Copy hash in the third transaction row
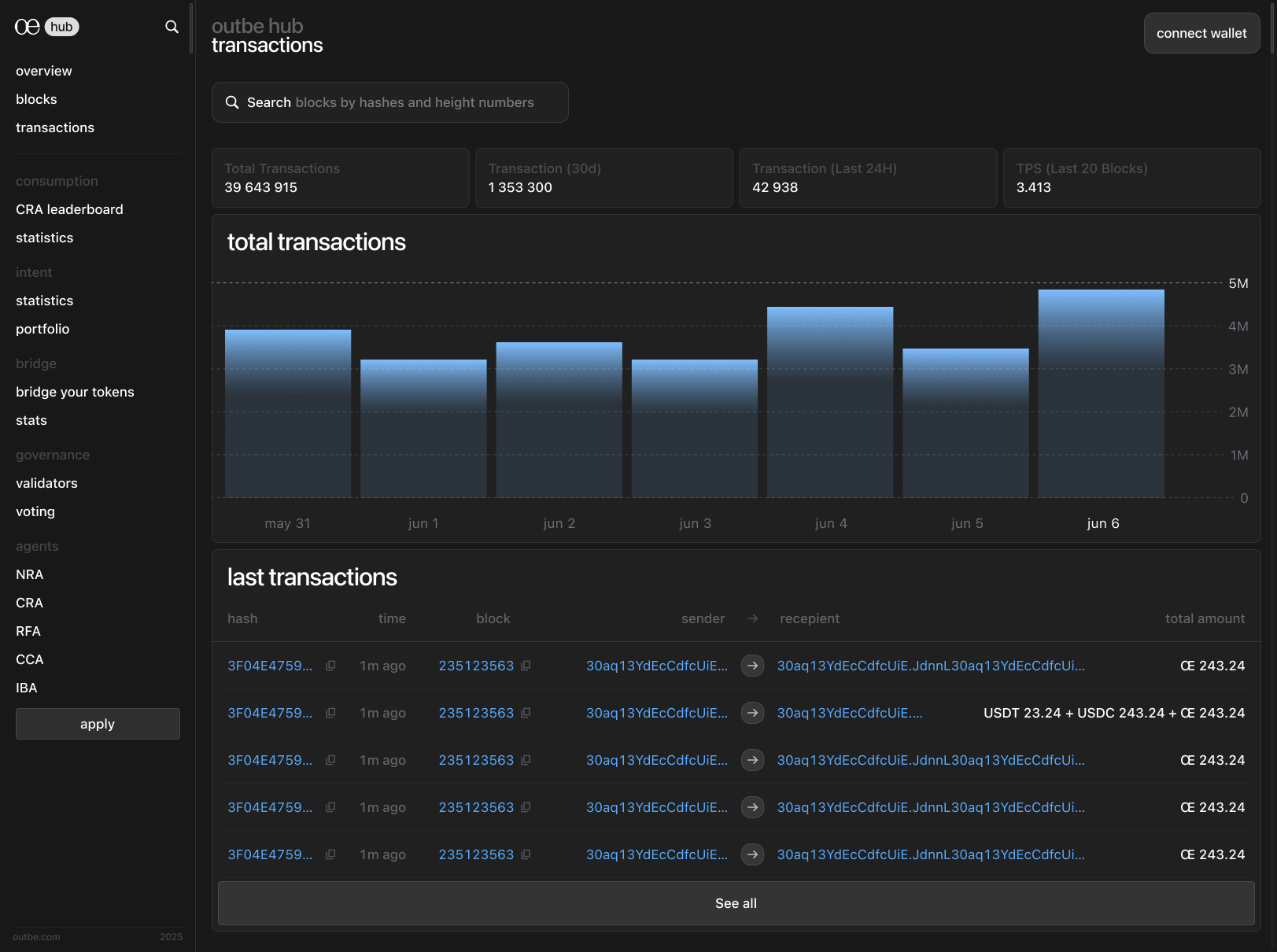The width and height of the screenshot is (1277, 952). [x=330, y=760]
